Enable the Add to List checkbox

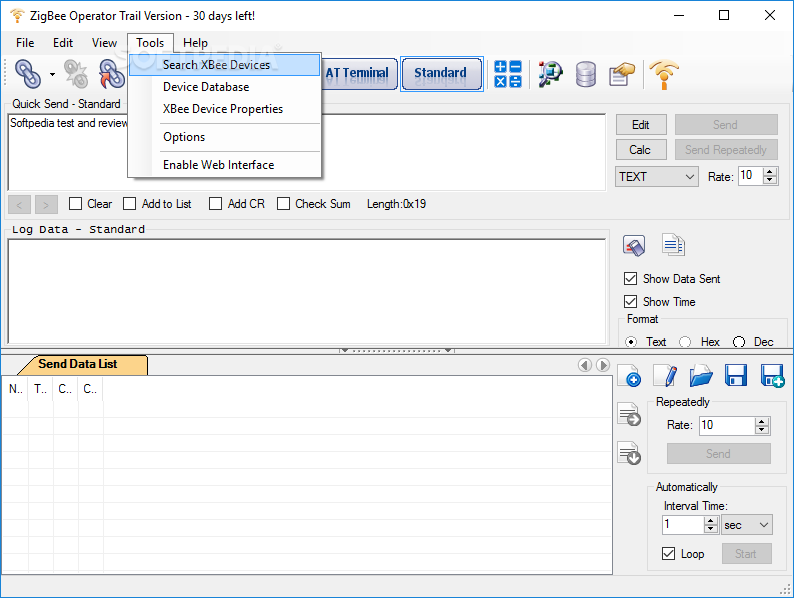[130, 204]
